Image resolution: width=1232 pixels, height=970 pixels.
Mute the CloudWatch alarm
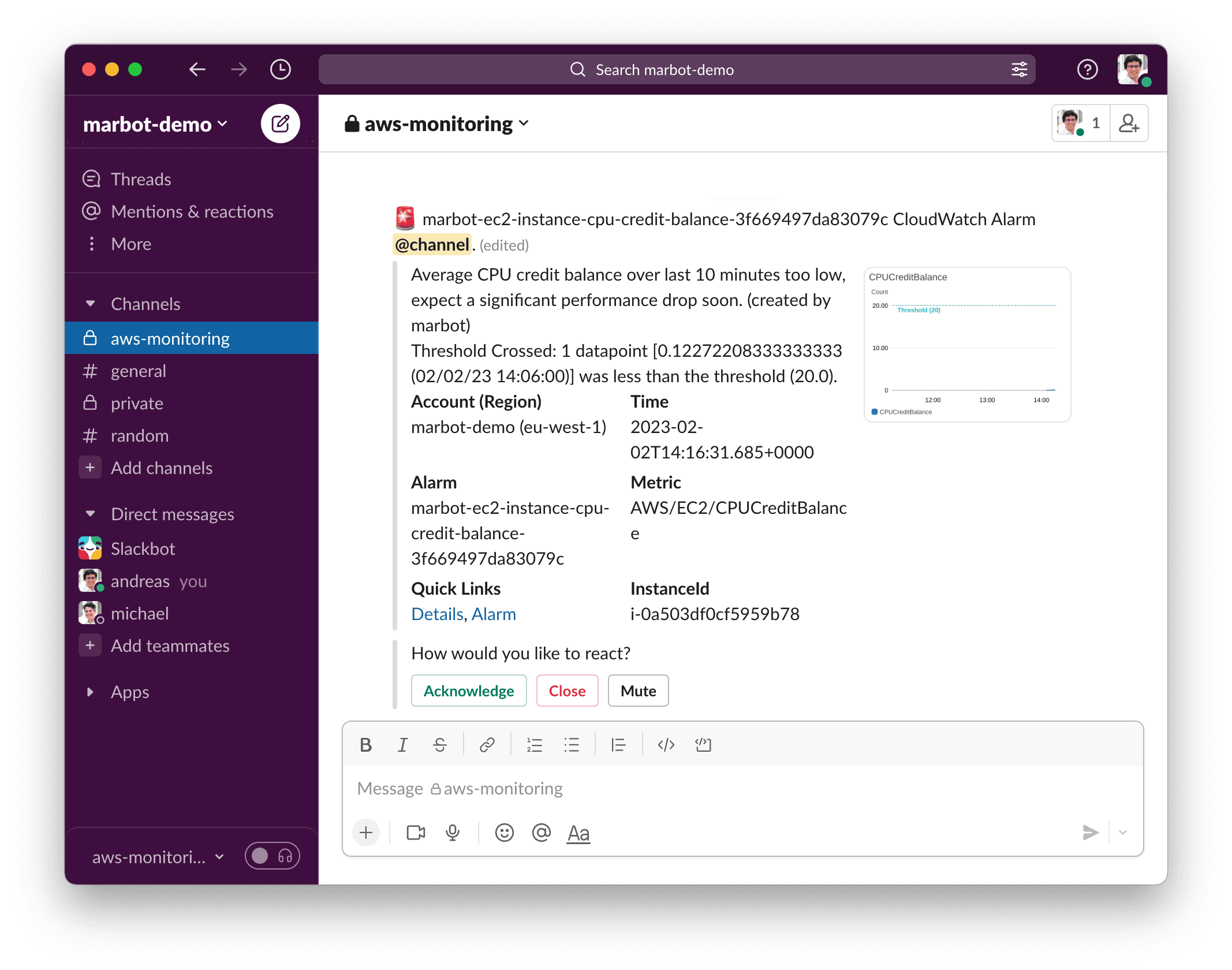pyautogui.click(x=638, y=691)
